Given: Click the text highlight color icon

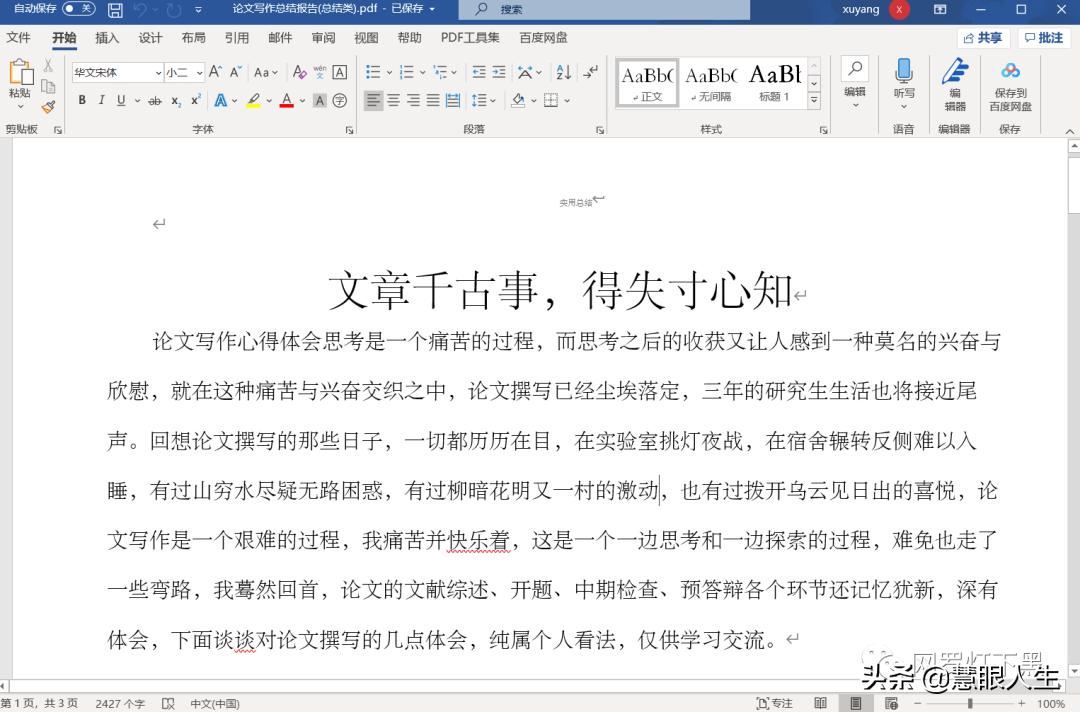Looking at the screenshot, I should 253,99.
